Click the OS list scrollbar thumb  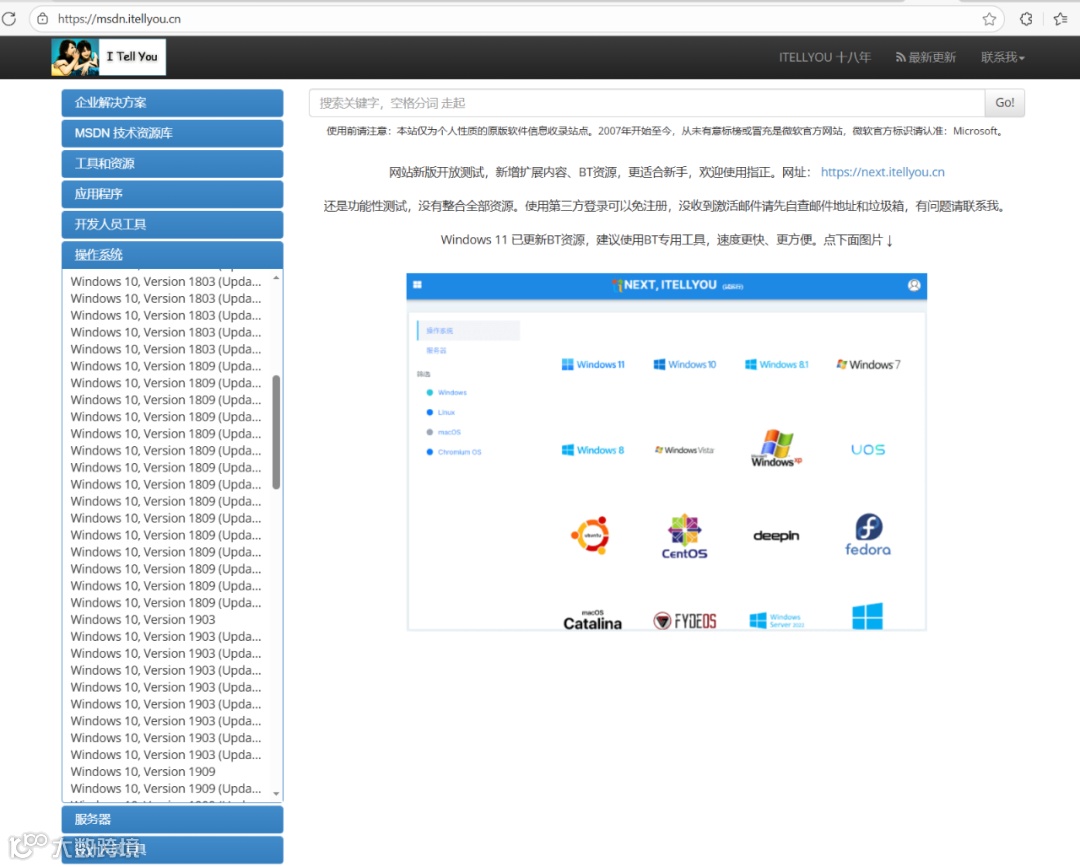276,432
